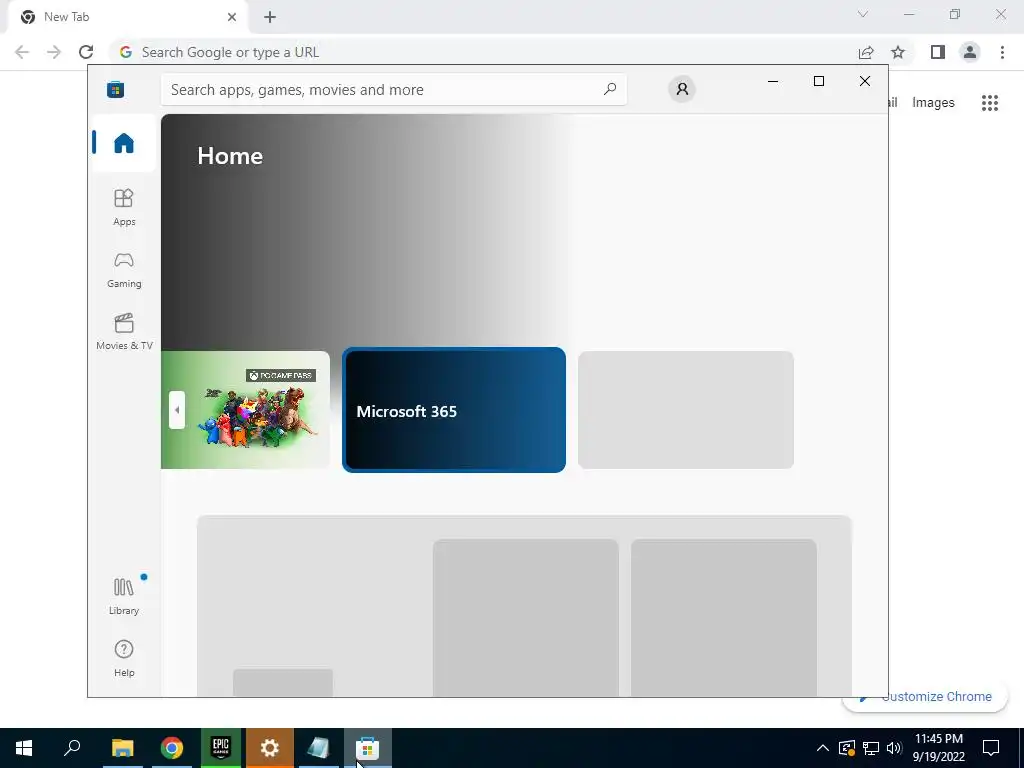Open Epic Games launcher in taskbar
Screen dimensions: 1024x768
point(221,748)
